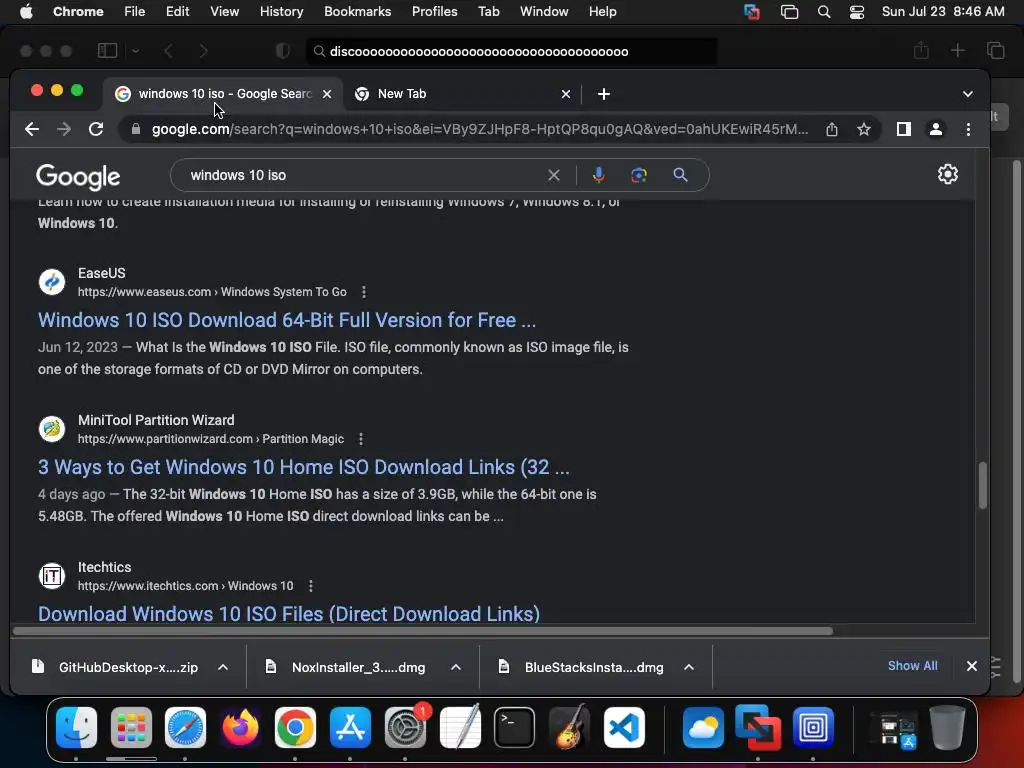Screen dimensions: 1024x768
Task: Open the Chrome side panel icon
Action: (903, 129)
